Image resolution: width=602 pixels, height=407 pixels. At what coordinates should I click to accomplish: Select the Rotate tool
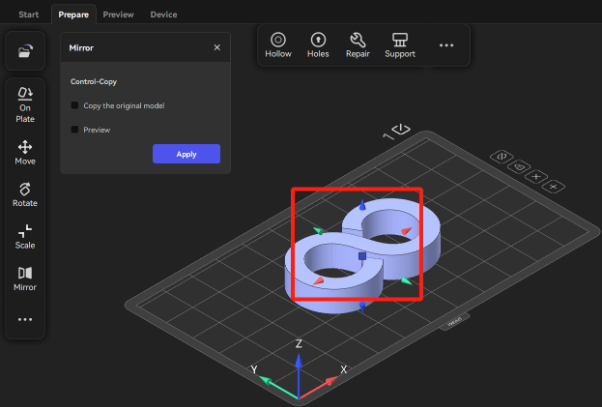click(25, 194)
